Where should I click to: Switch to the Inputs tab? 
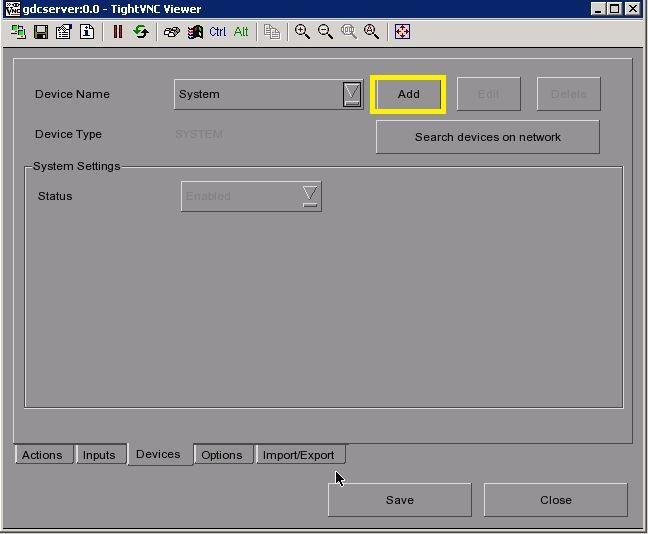(100, 455)
